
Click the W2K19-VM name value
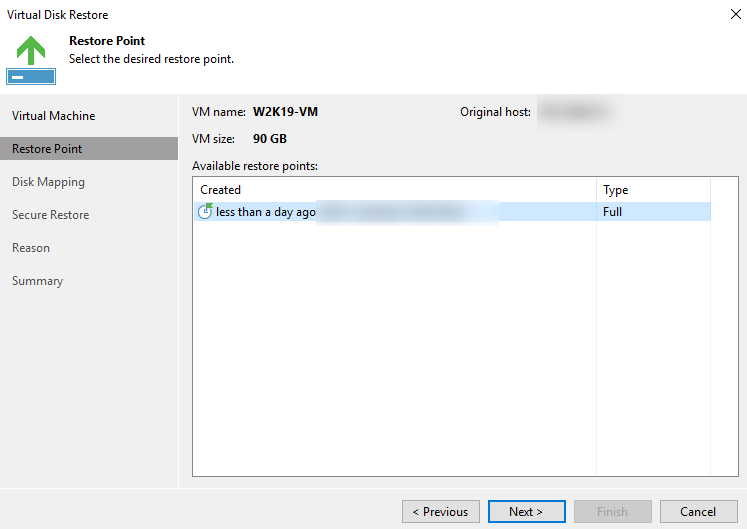(x=285, y=112)
